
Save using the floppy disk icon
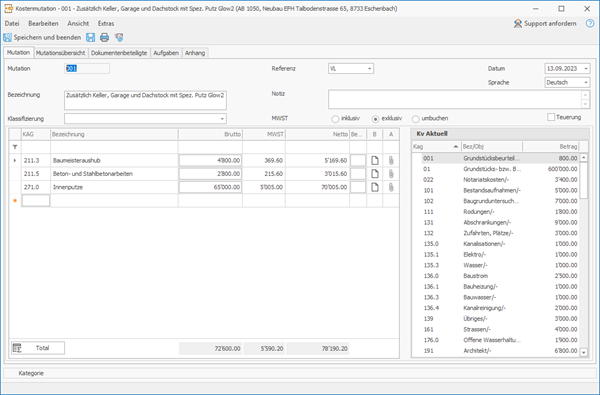[91, 38]
